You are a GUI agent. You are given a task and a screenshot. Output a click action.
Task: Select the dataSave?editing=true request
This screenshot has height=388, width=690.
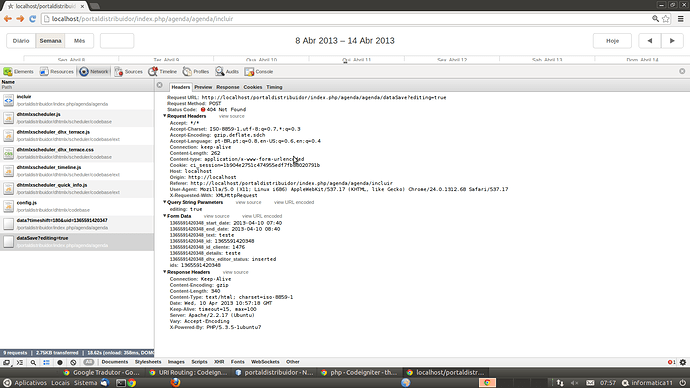(77, 242)
